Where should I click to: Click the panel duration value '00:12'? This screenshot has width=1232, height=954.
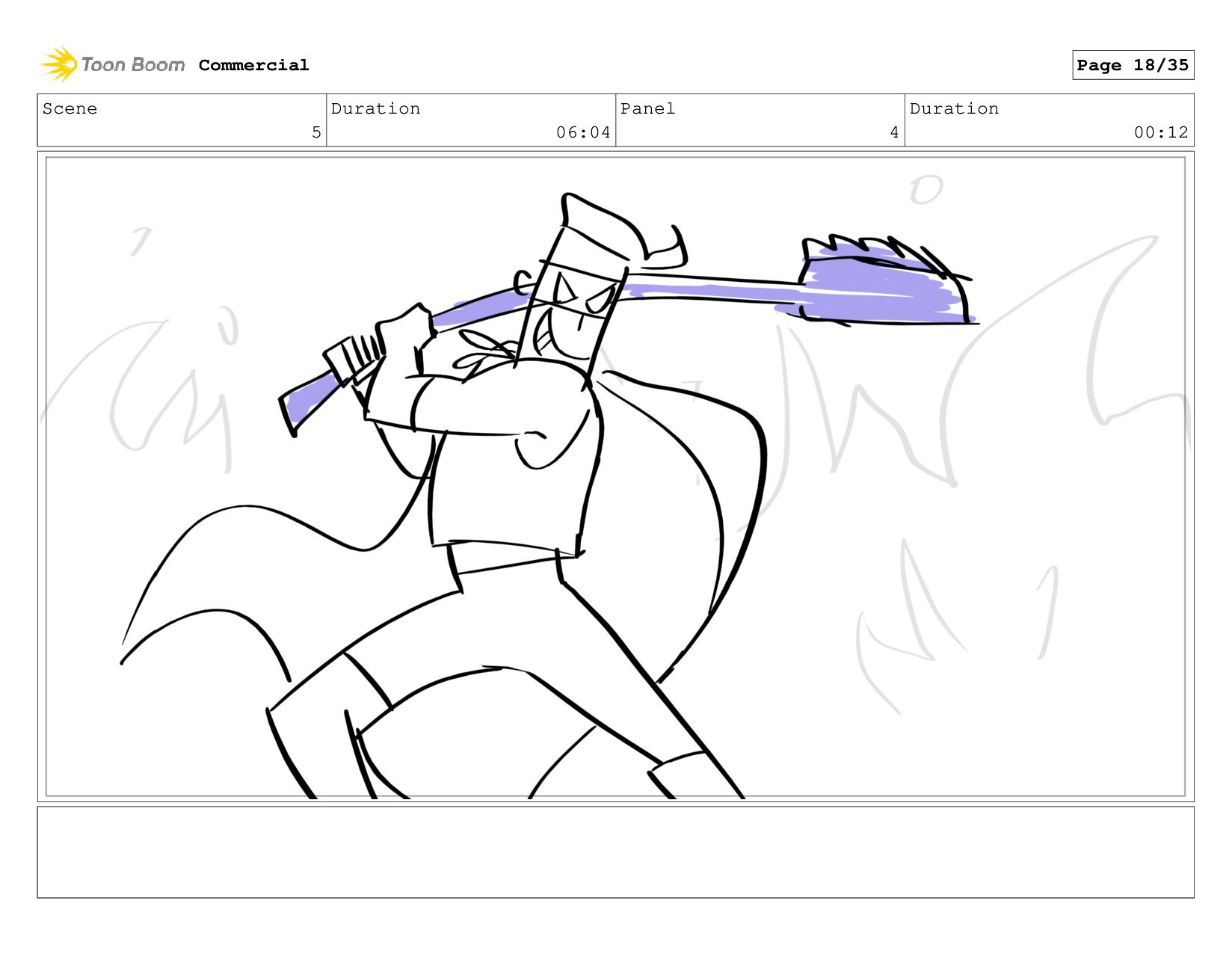pyautogui.click(x=1161, y=132)
